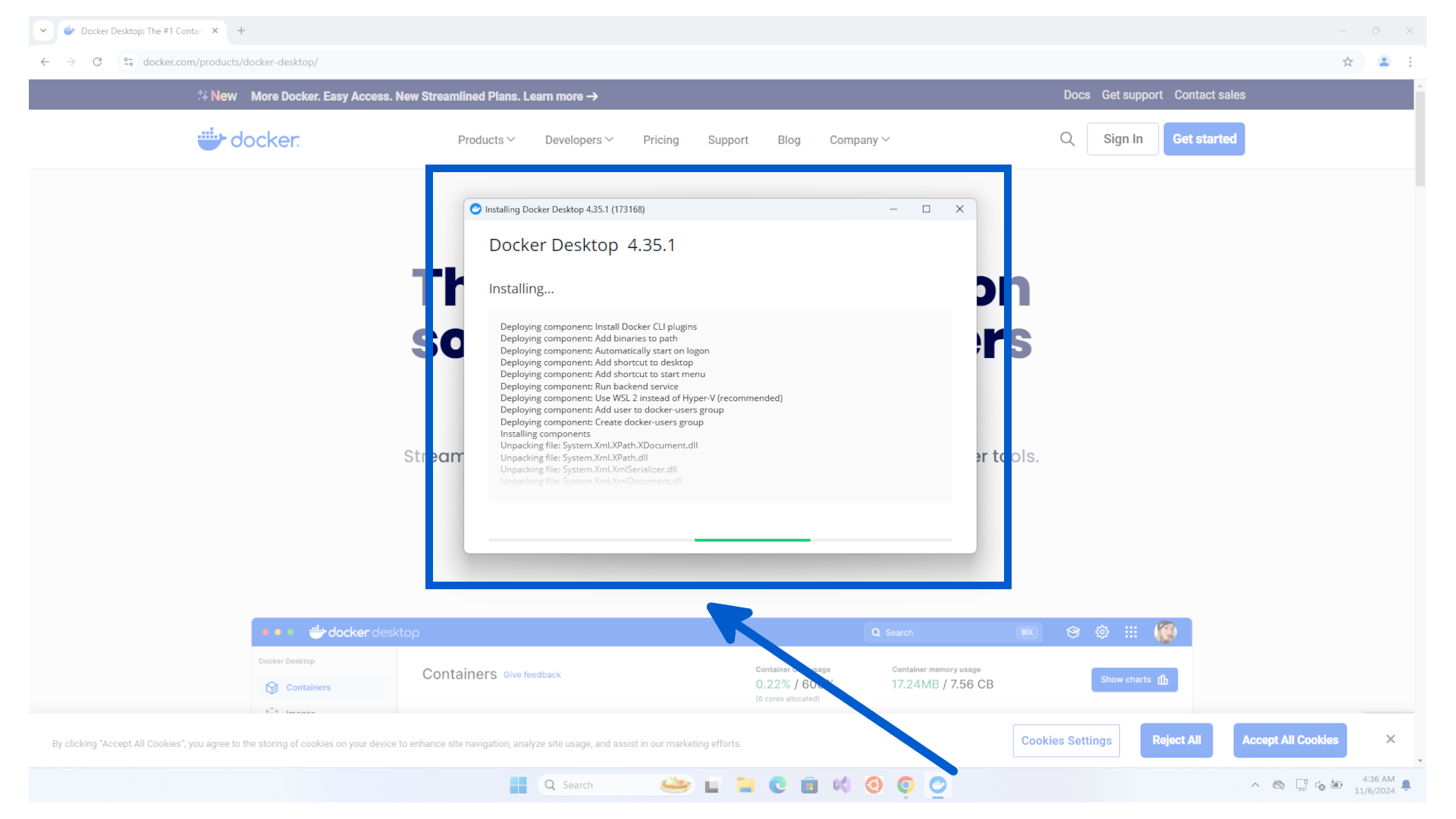Switch to the Pricing menu item
1456x819 pixels.
(661, 140)
